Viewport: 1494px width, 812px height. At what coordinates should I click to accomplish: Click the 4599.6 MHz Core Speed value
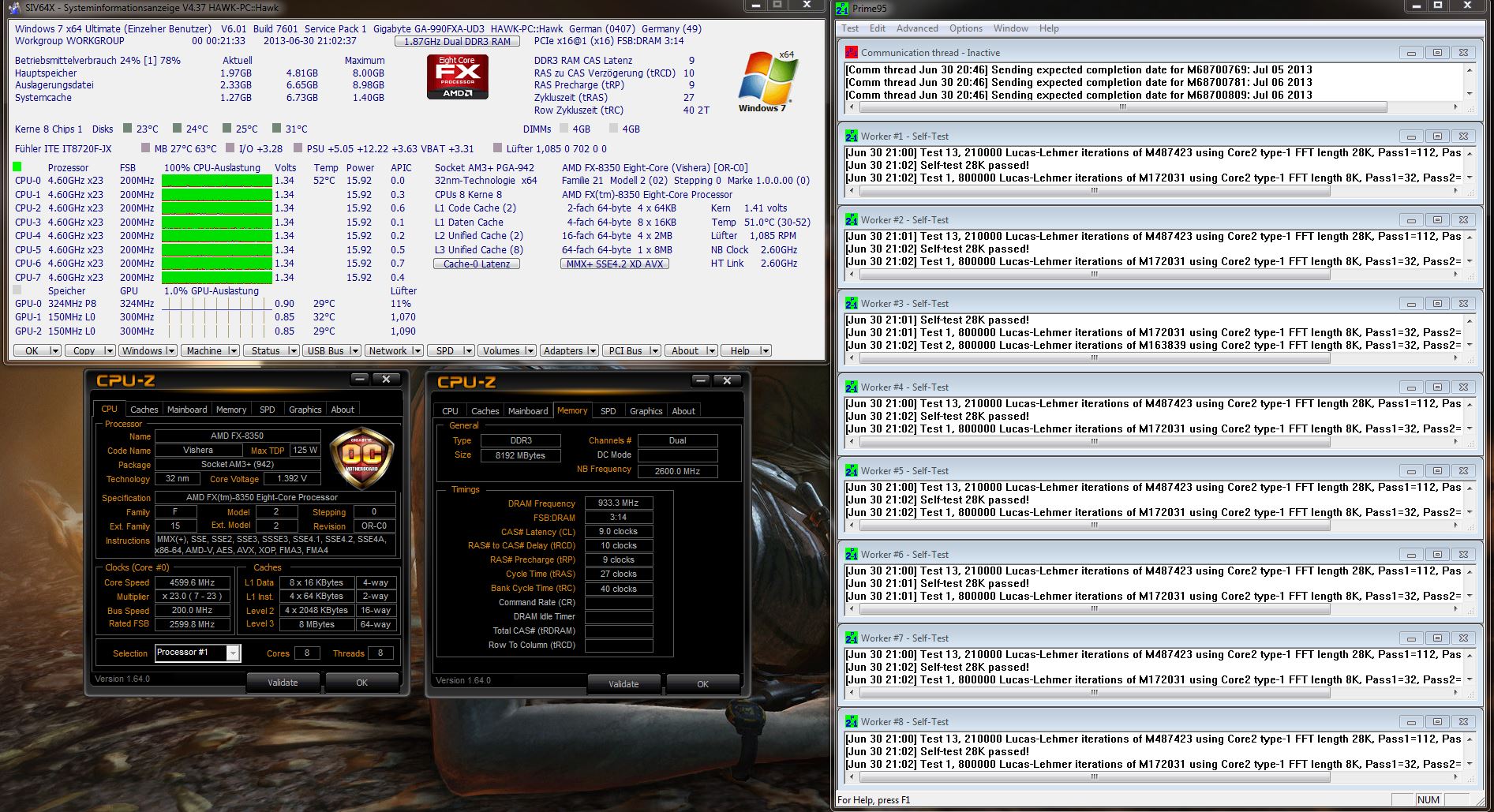pyautogui.click(x=192, y=582)
